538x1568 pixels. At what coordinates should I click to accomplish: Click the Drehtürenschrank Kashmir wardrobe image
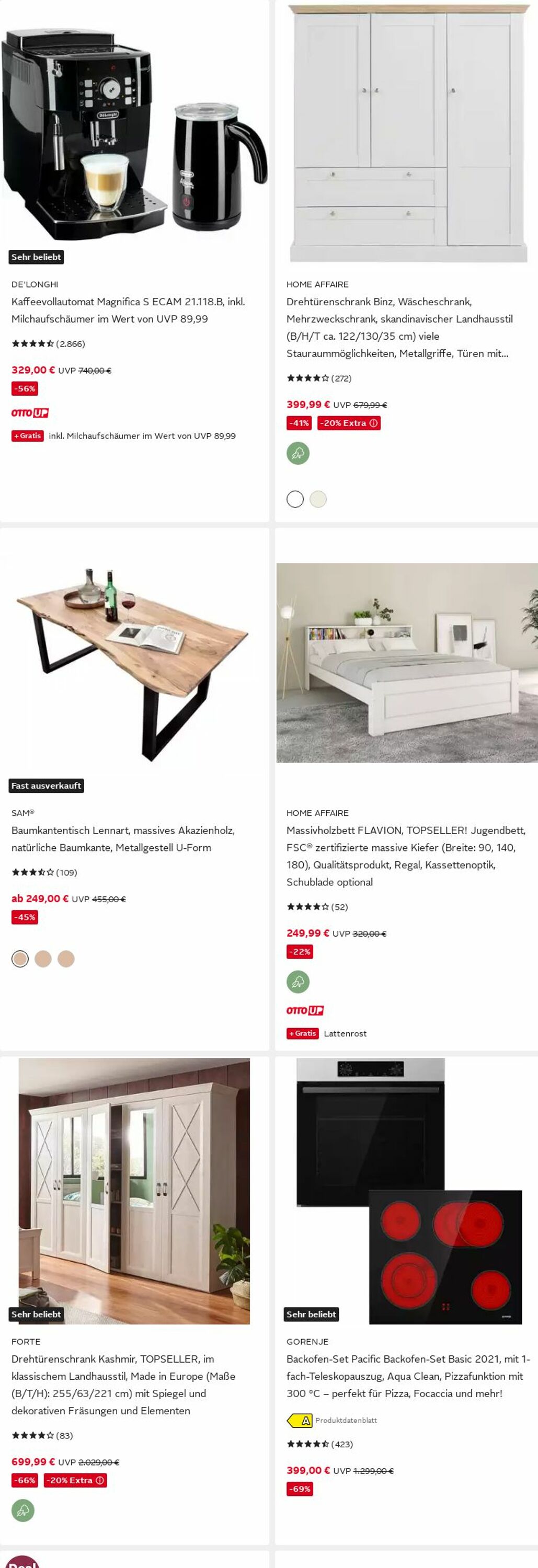click(x=134, y=1192)
